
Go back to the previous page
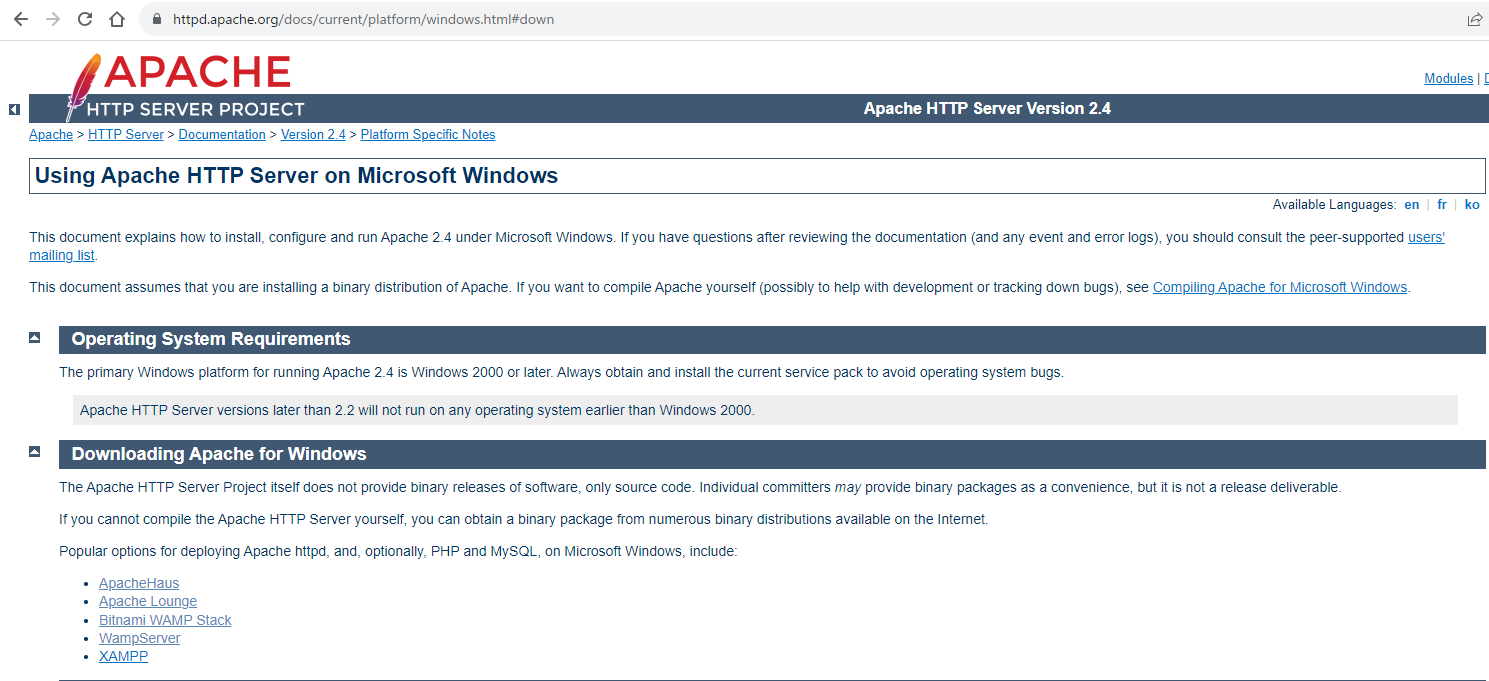pyautogui.click(x=21, y=19)
